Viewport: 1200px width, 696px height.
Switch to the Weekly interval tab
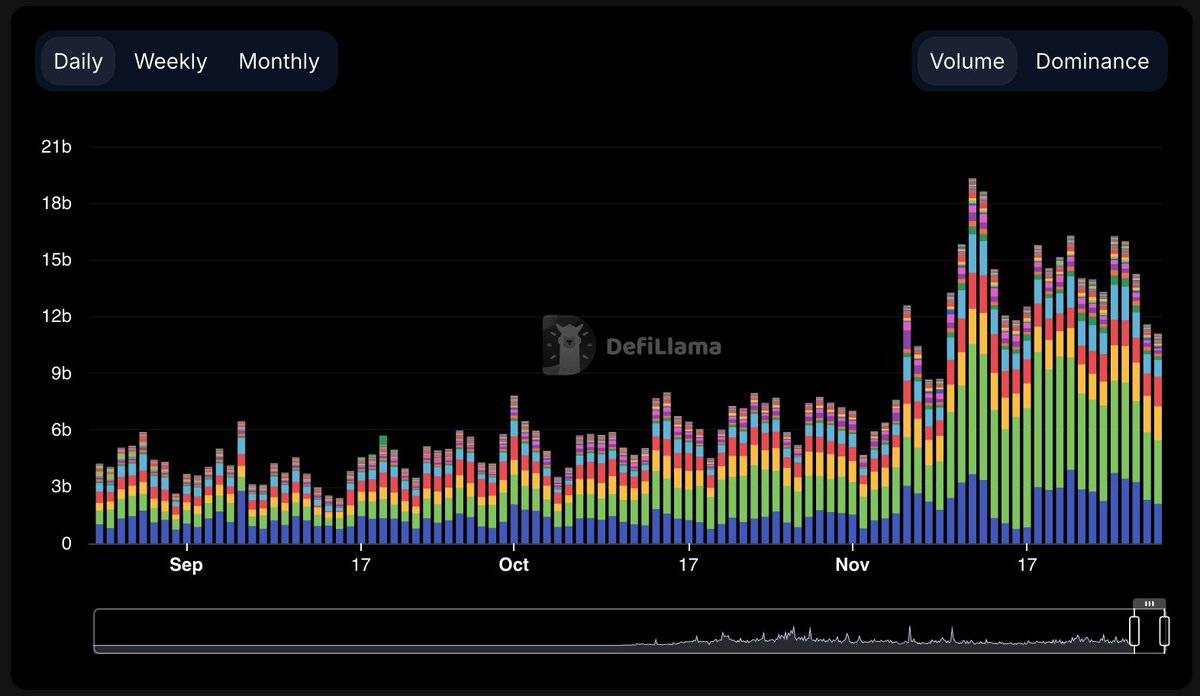pyautogui.click(x=171, y=61)
